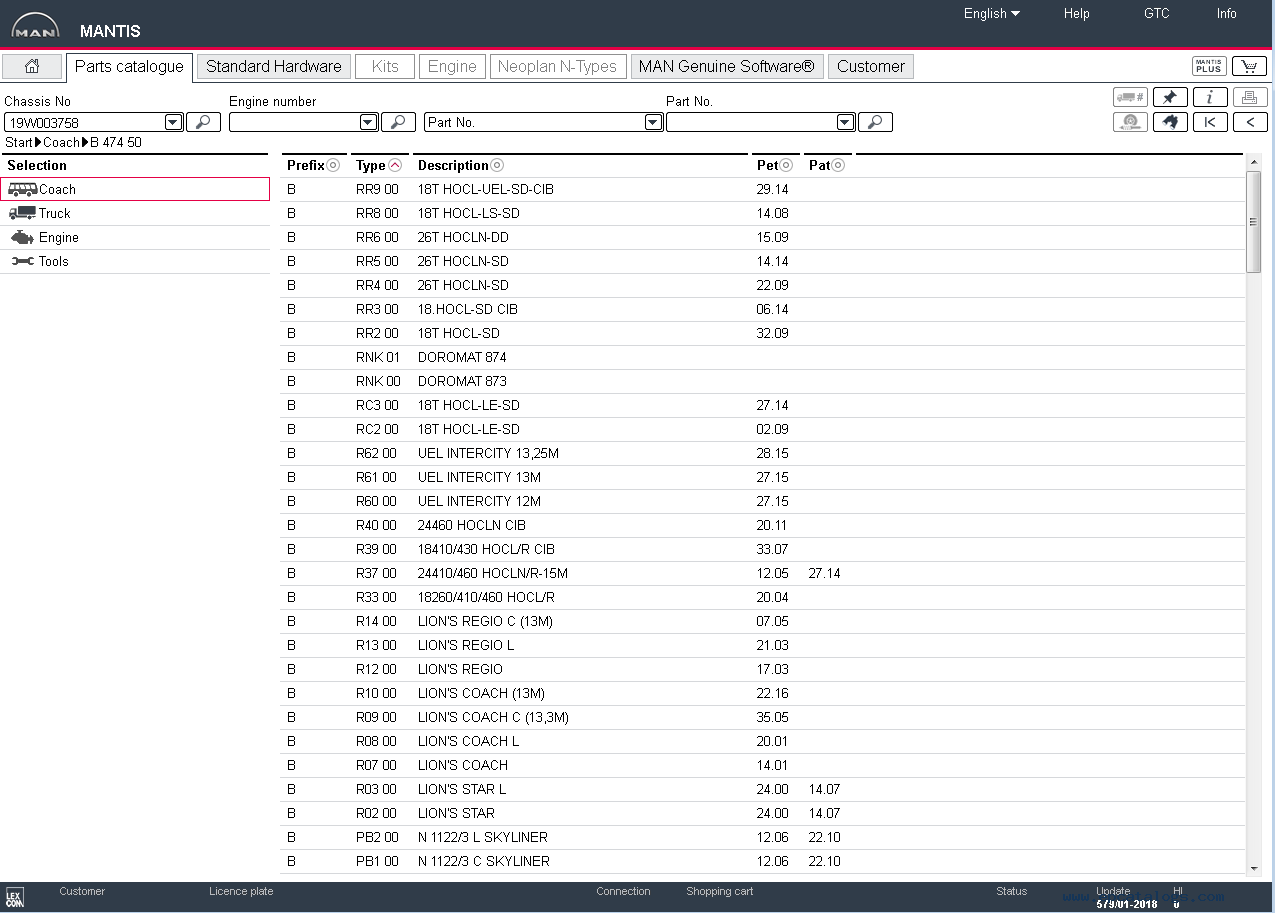Go back with the < arrow icon
This screenshot has height=913, width=1275.
pos(1250,122)
